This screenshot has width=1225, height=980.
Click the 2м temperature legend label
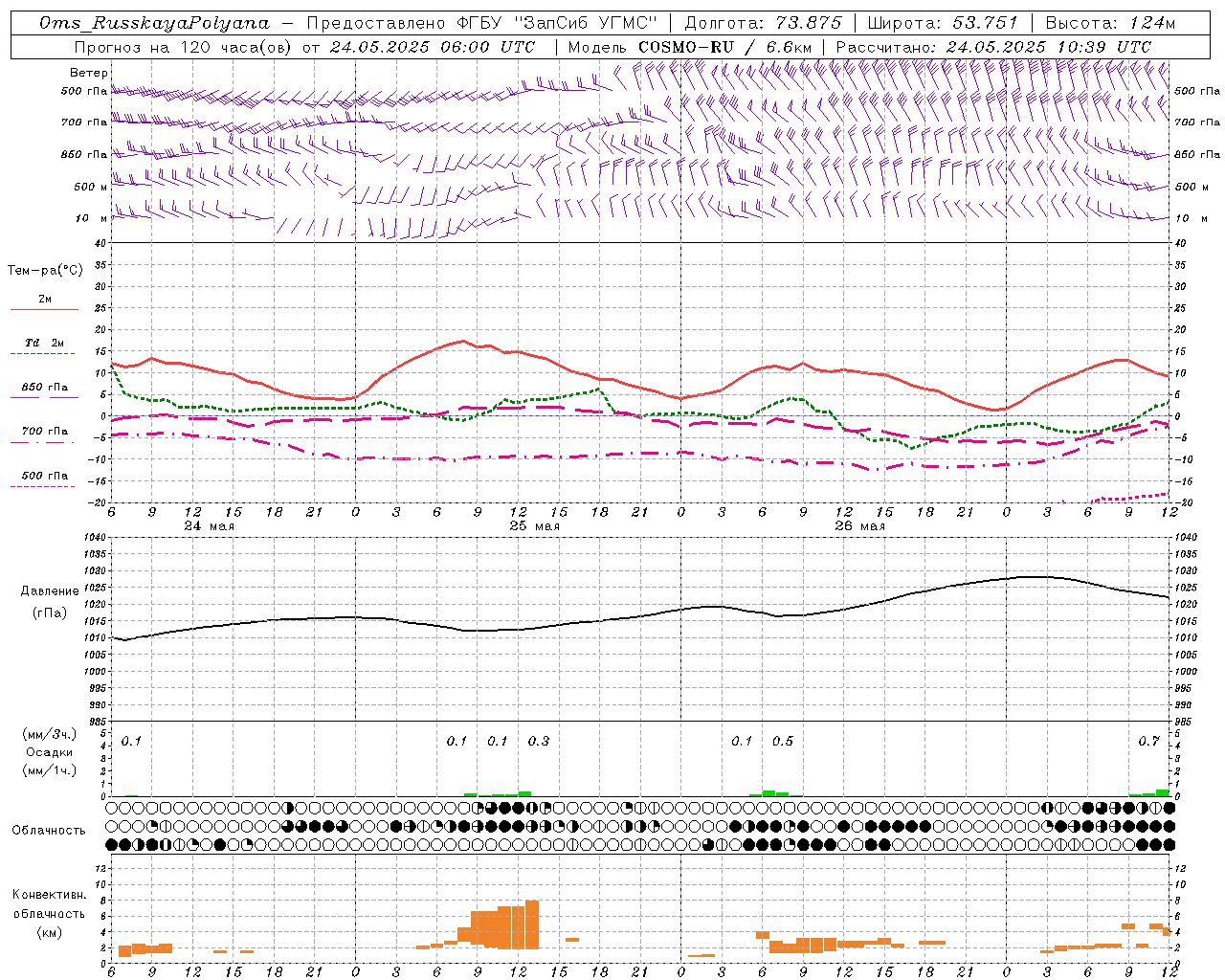[x=45, y=300]
